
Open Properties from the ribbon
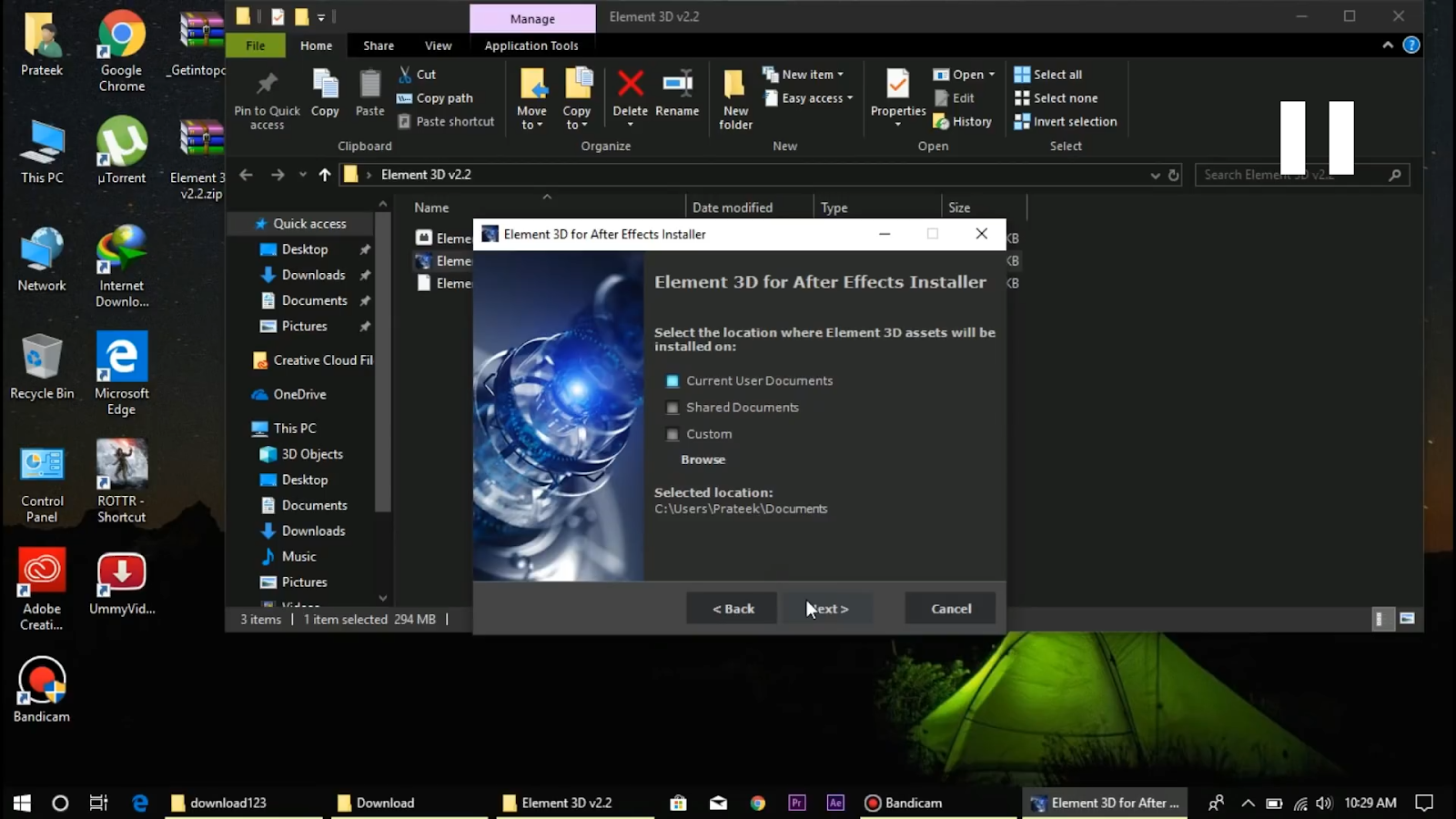[x=897, y=96]
